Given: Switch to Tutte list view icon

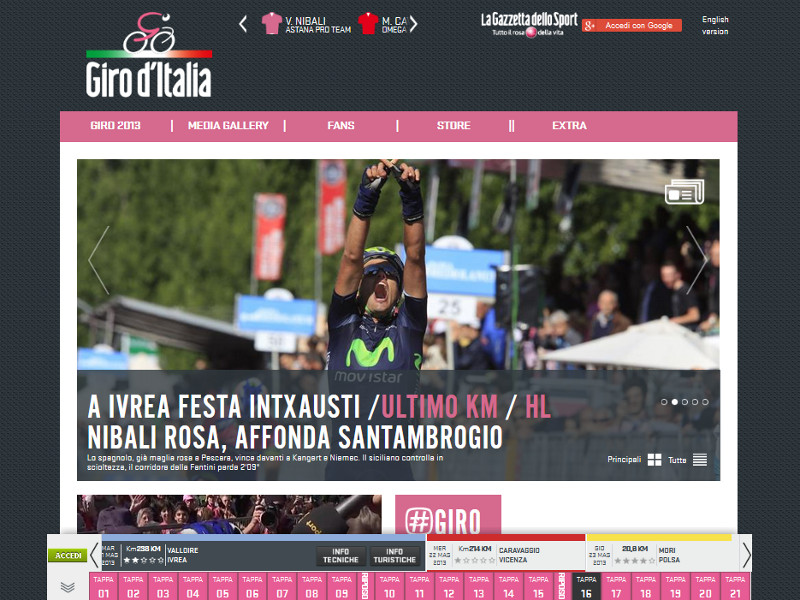Looking at the screenshot, I should pyautogui.click(x=700, y=460).
